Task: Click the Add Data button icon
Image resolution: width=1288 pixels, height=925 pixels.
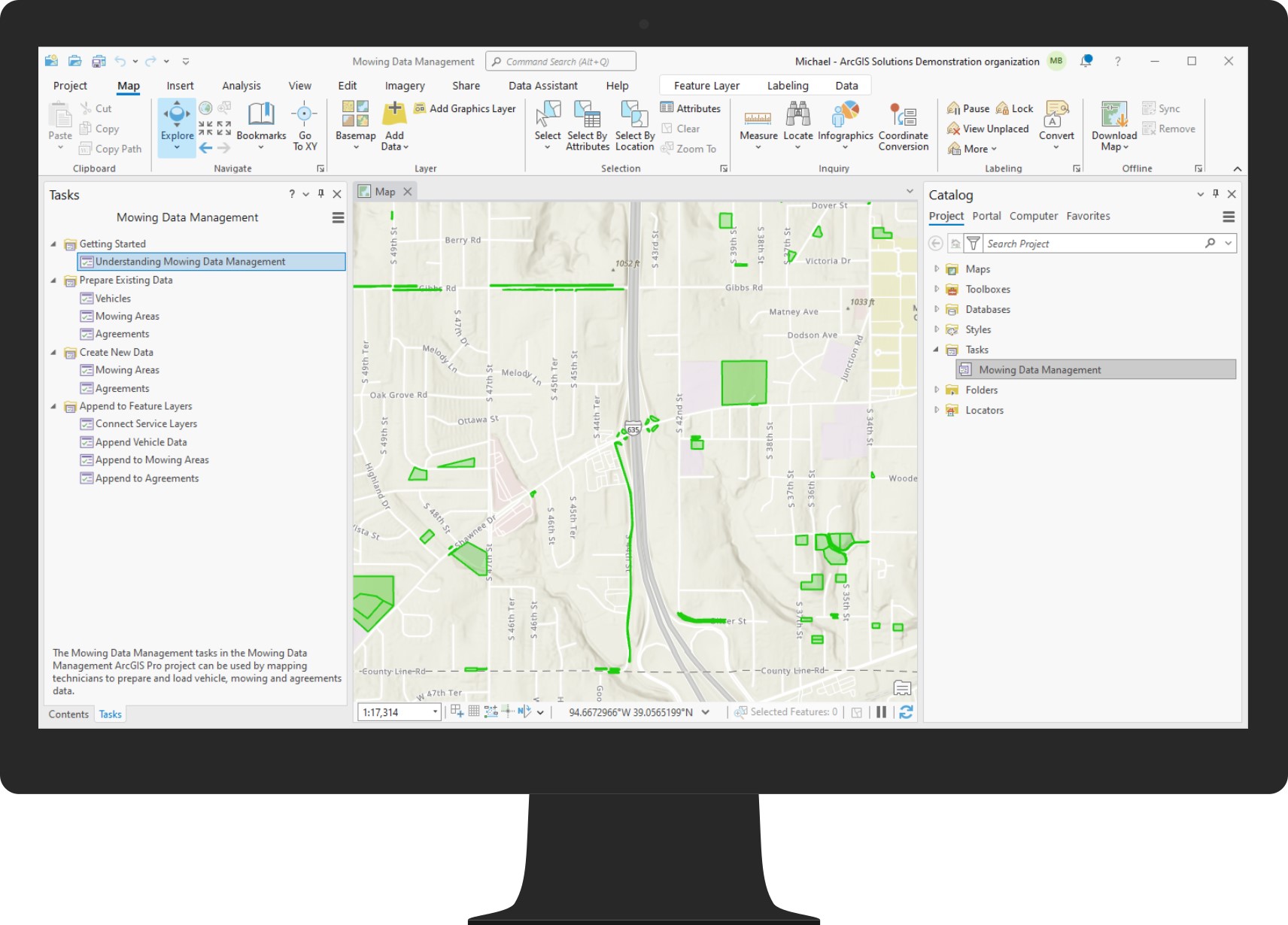Action: pyautogui.click(x=394, y=114)
